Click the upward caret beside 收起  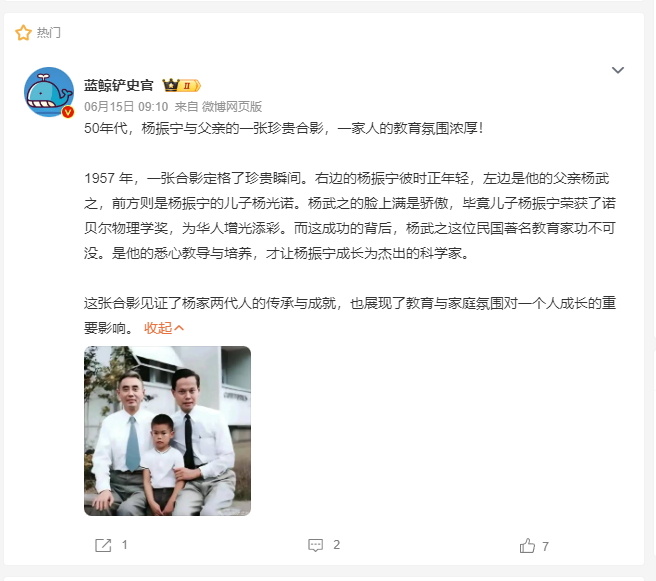click(x=179, y=328)
